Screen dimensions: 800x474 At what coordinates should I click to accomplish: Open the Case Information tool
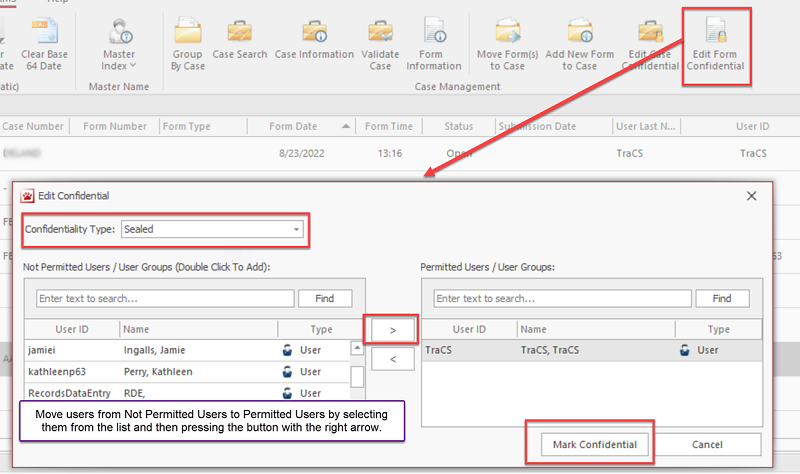[x=314, y=40]
